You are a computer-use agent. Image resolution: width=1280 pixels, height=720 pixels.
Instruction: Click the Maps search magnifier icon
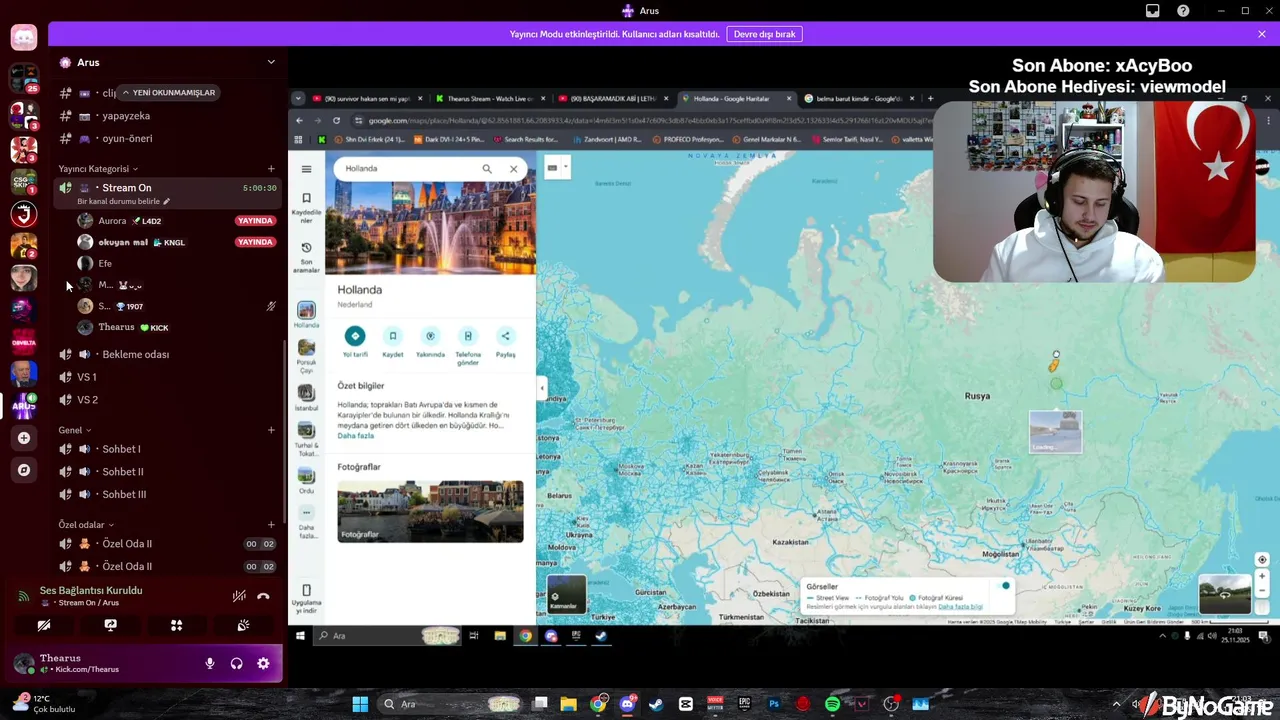point(487,169)
